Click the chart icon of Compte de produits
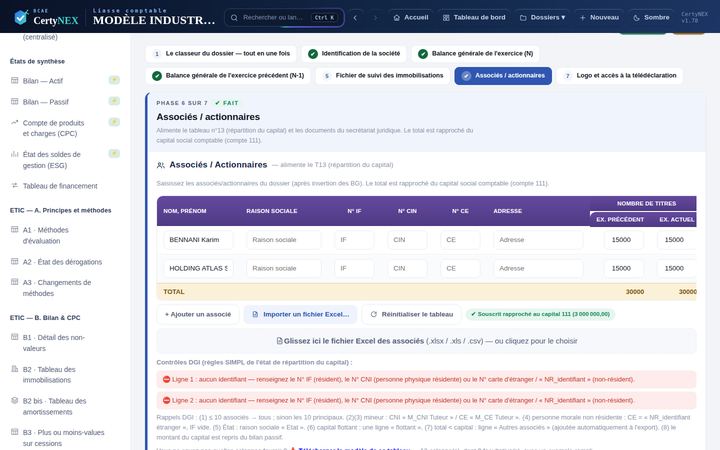This screenshot has height=450, width=720. (15, 123)
